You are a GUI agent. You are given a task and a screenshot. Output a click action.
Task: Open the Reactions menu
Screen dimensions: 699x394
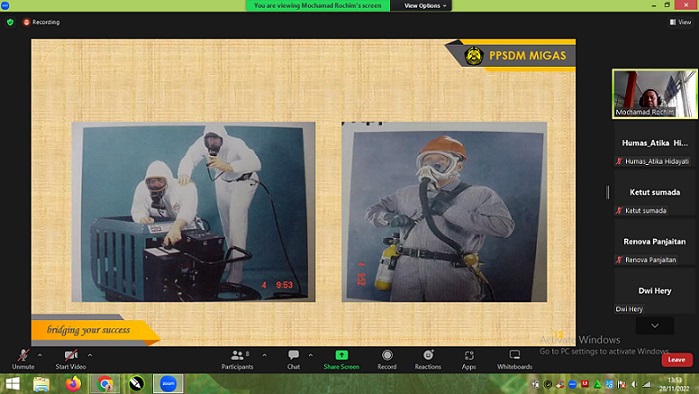(x=428, y=360)
